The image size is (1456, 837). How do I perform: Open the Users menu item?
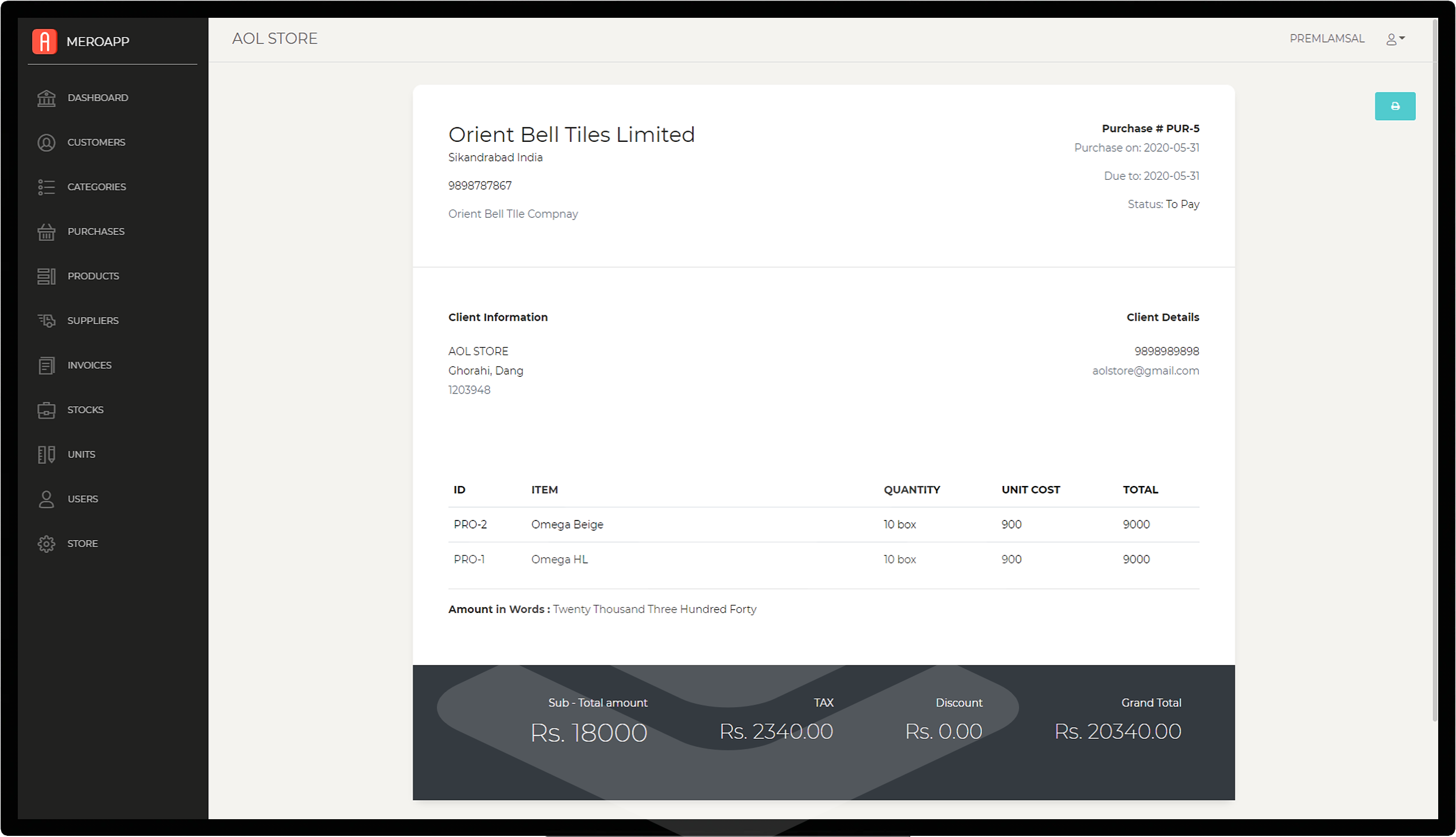[x=83, y=499]
